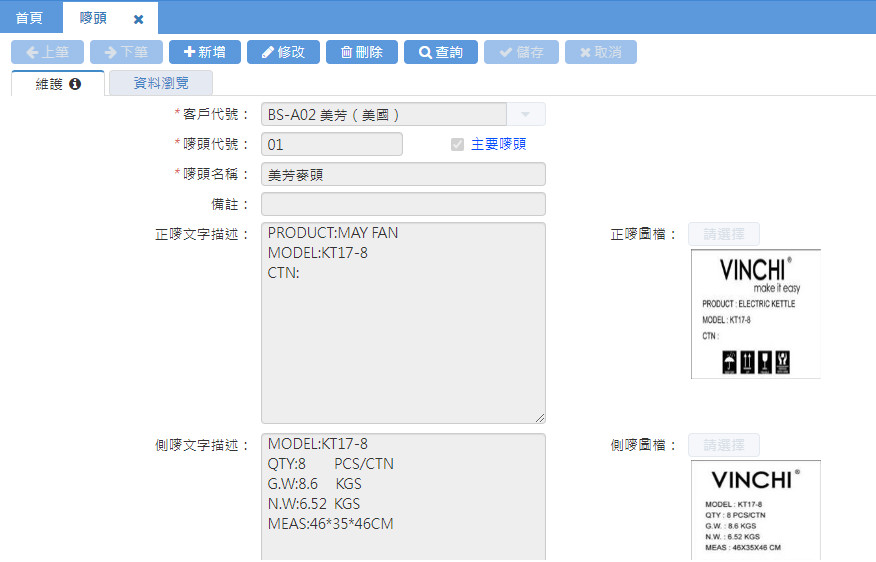Screen dimensions: 876x562
Task: Click the info icon on 維護 tab
Action: [75, 84]
